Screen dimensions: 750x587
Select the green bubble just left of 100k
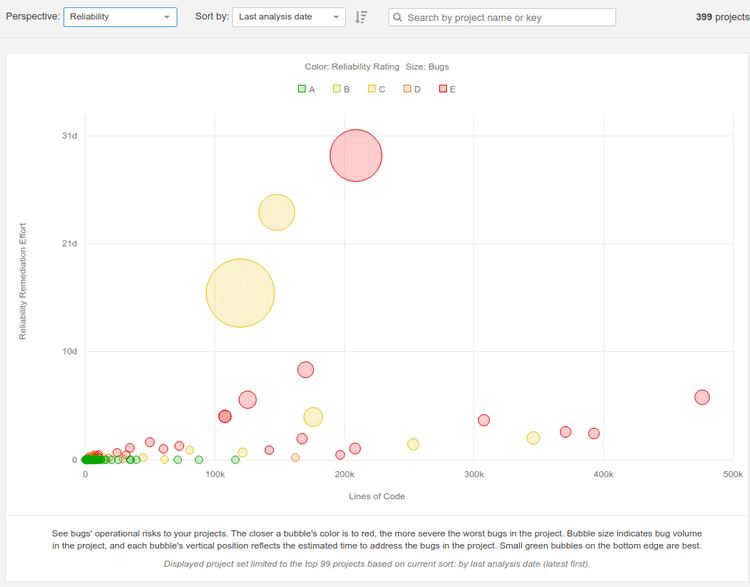click(199, 460)
